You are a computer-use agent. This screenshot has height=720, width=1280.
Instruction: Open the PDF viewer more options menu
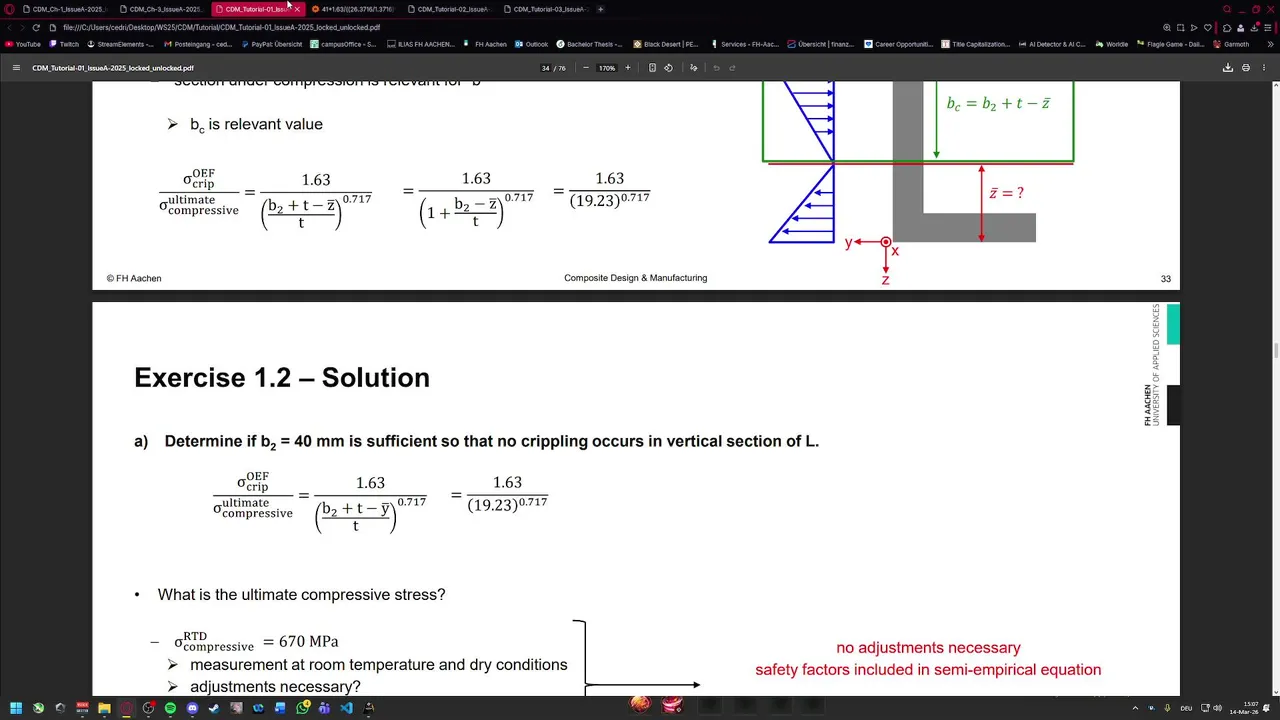[1264, 68]
